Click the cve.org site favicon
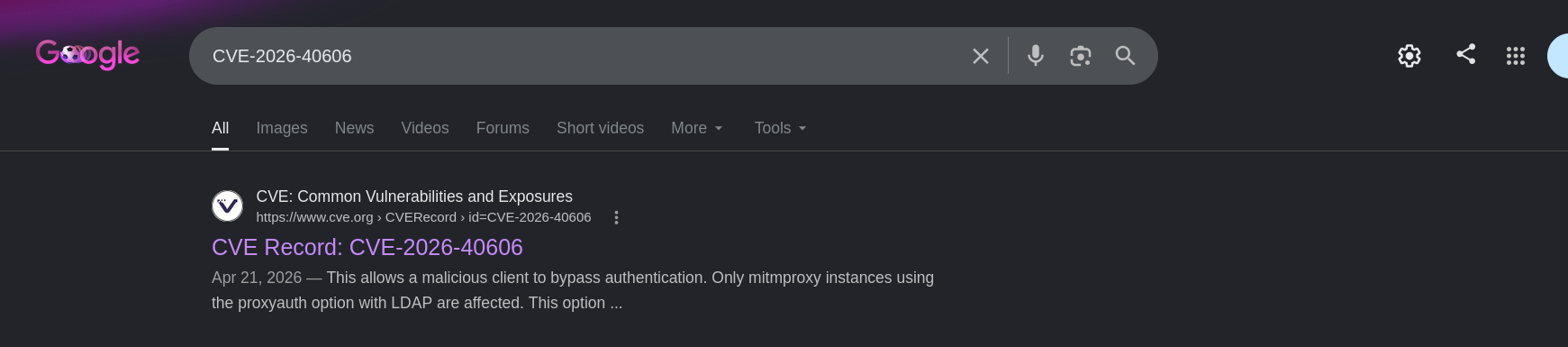This screenshot has height=347, width=1568. click(227, 205)
